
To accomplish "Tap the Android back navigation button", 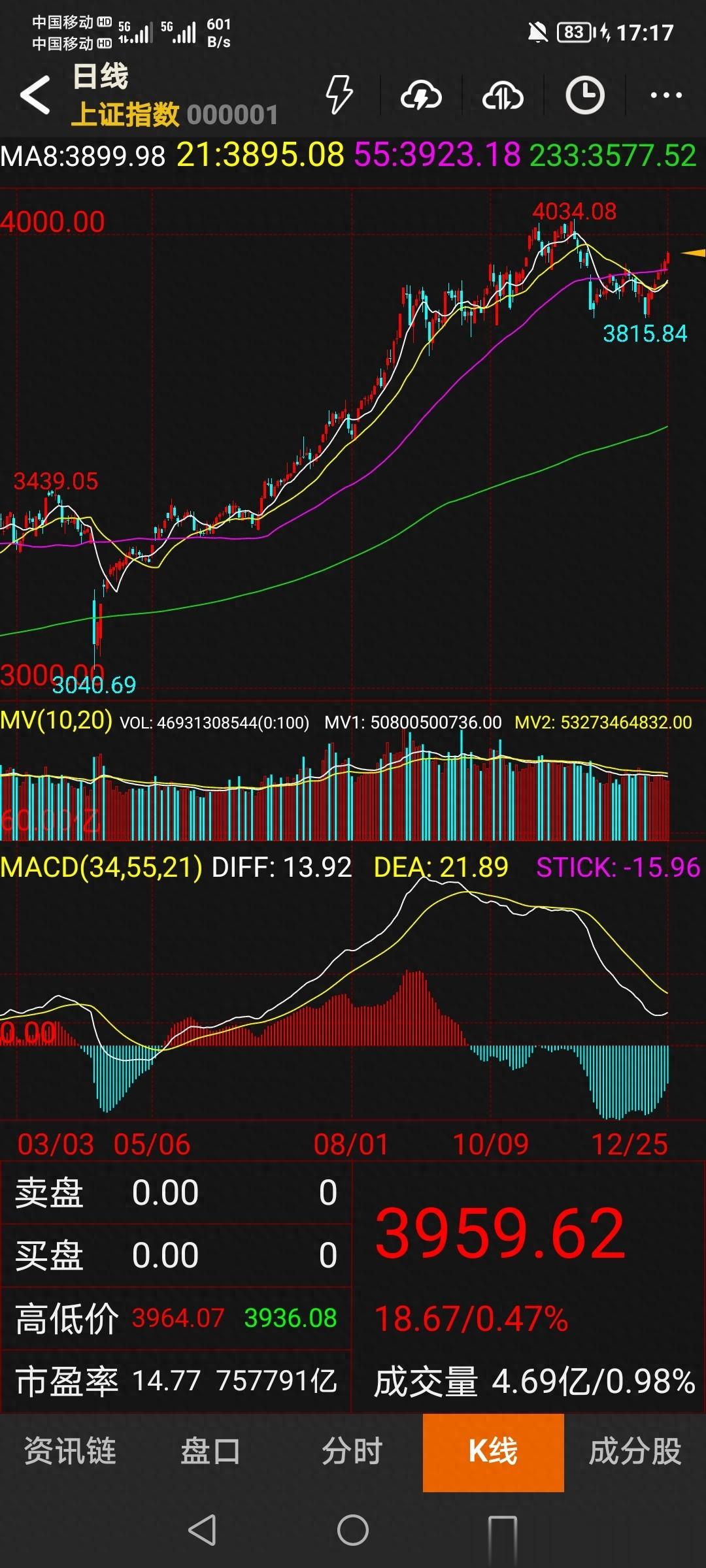I will [202, 1530].
